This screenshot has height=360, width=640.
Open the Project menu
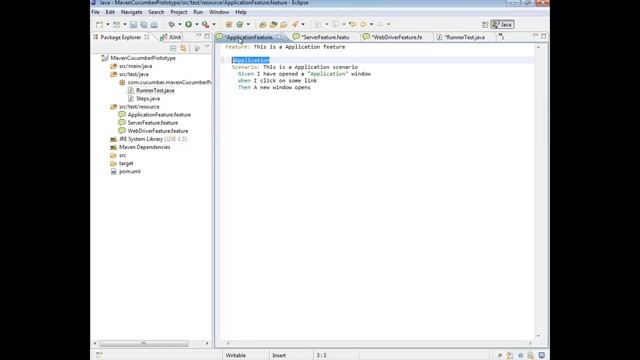179,12
